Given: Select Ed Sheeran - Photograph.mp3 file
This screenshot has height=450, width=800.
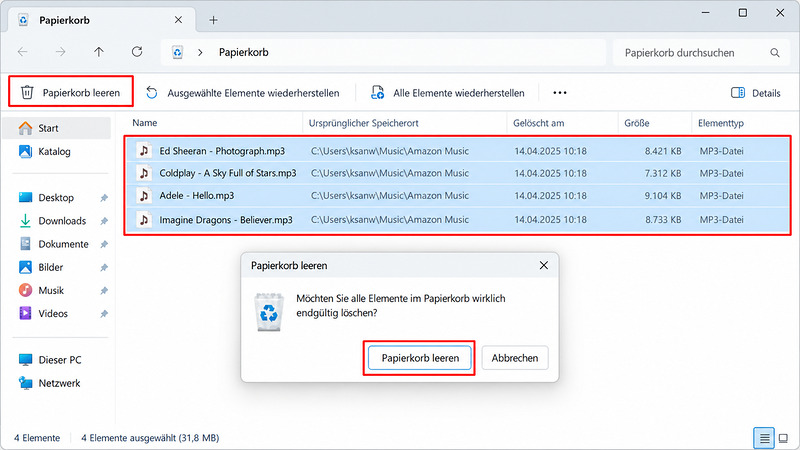Looking at the screenshot, I should pyautogui.click(x=458, y=151).
